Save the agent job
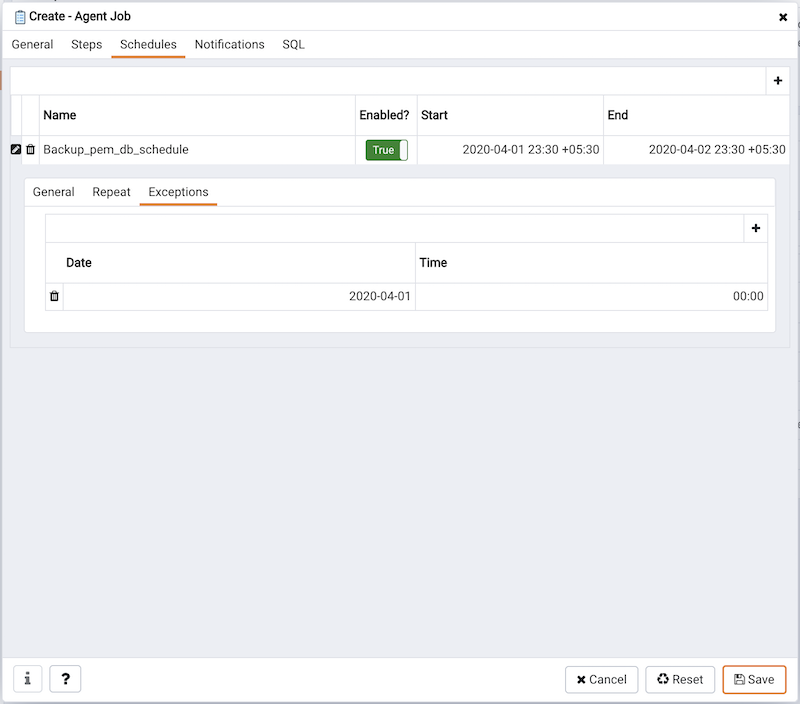This screenshot has width=800, height=704. click(754, 680)
